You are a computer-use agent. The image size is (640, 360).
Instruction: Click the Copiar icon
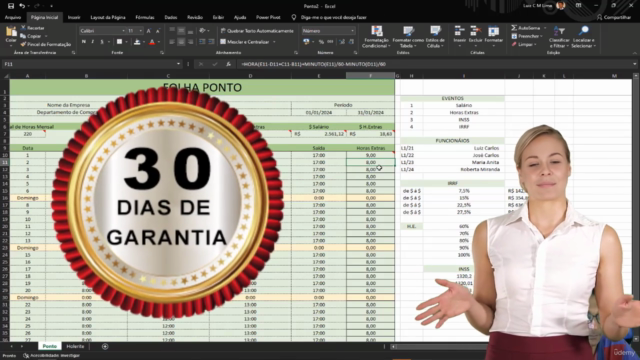pos(23,36)
